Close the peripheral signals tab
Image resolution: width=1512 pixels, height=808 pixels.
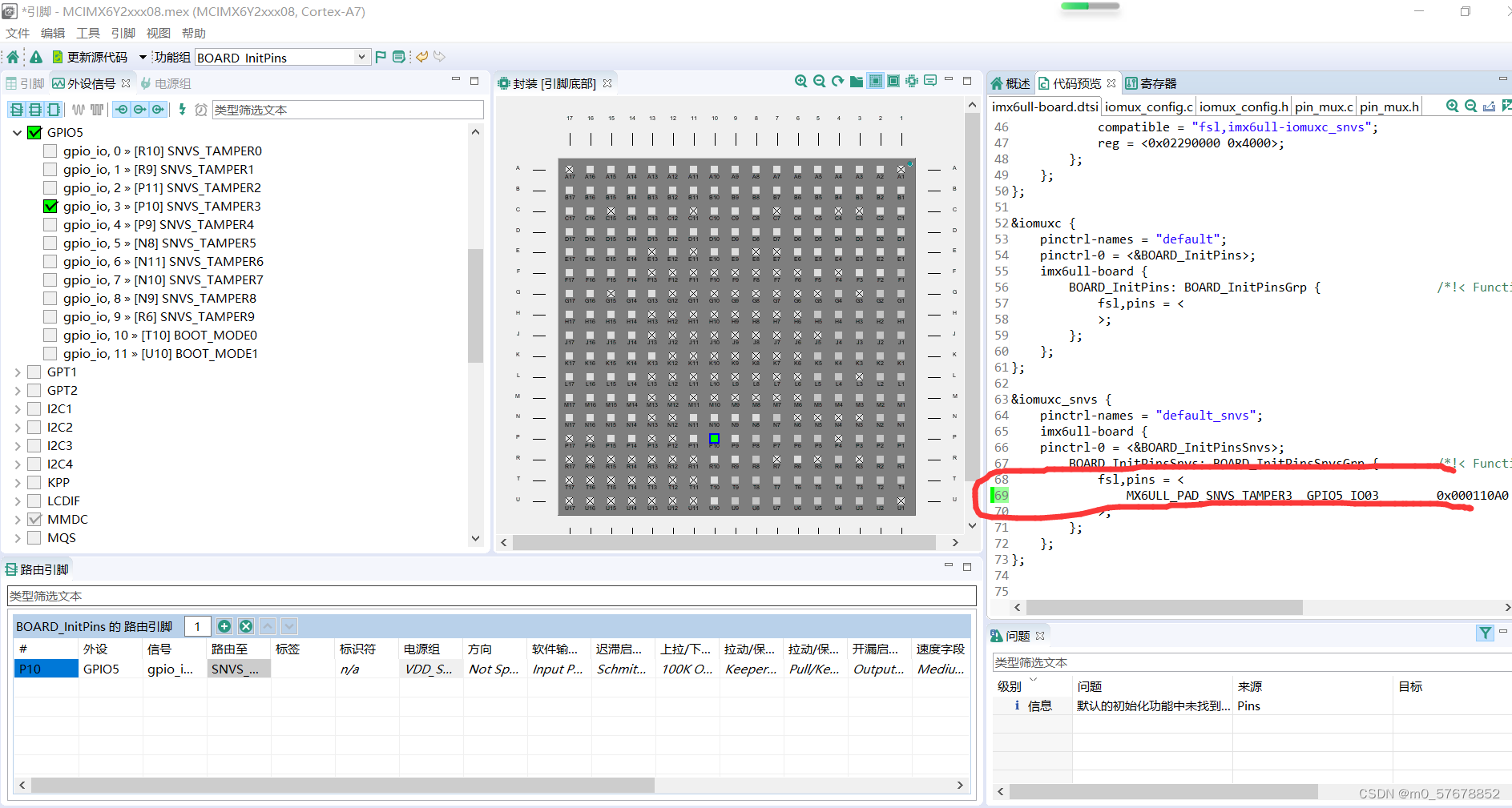click(126, 83)
